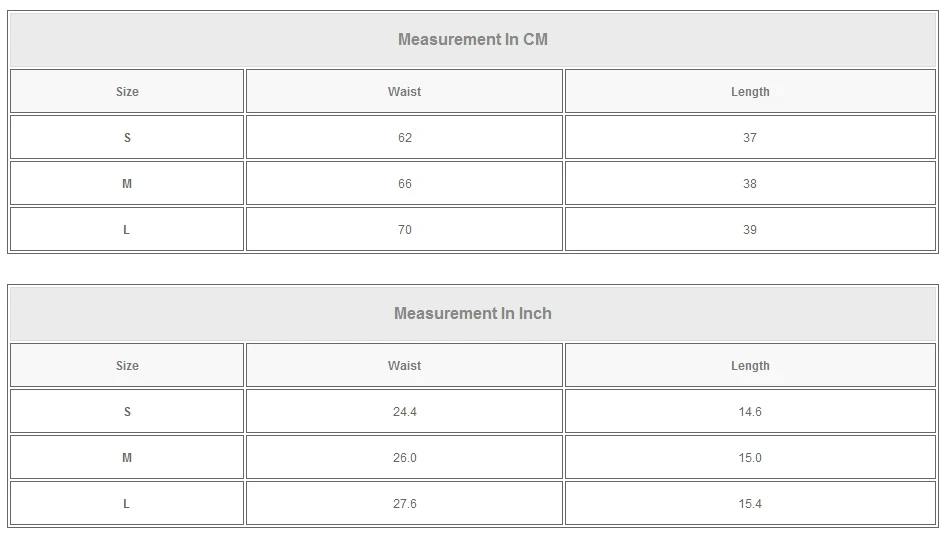Click the 24.4 inch waist cell
Viewport: 945px width, 538px height.
click(x=404, y=412)
